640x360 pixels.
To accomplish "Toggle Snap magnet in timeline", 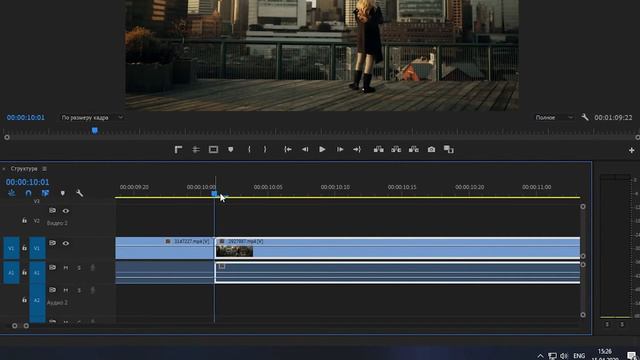I will click(x=28, y=193).
